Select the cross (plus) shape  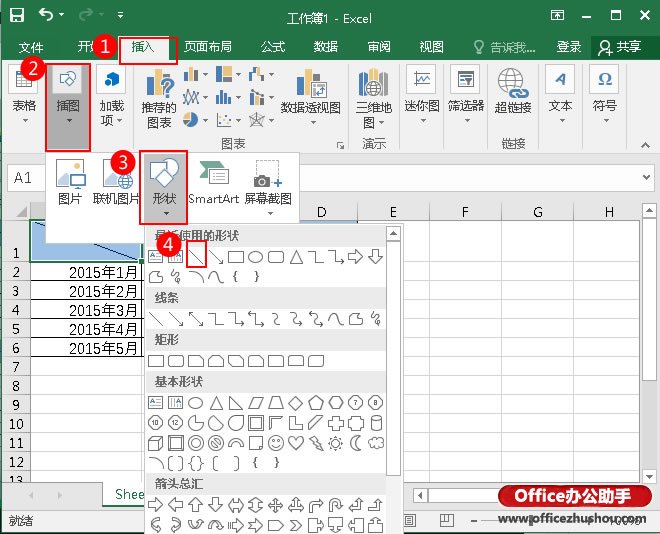click(335, 423)
